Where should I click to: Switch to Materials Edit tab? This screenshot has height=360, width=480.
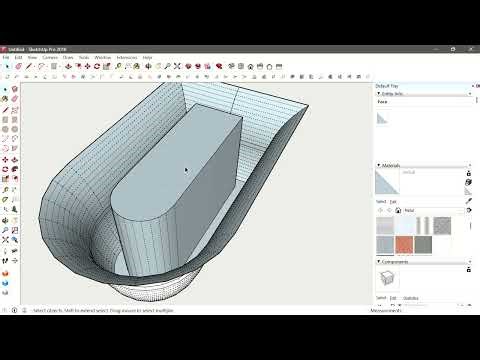coord(393,202)
